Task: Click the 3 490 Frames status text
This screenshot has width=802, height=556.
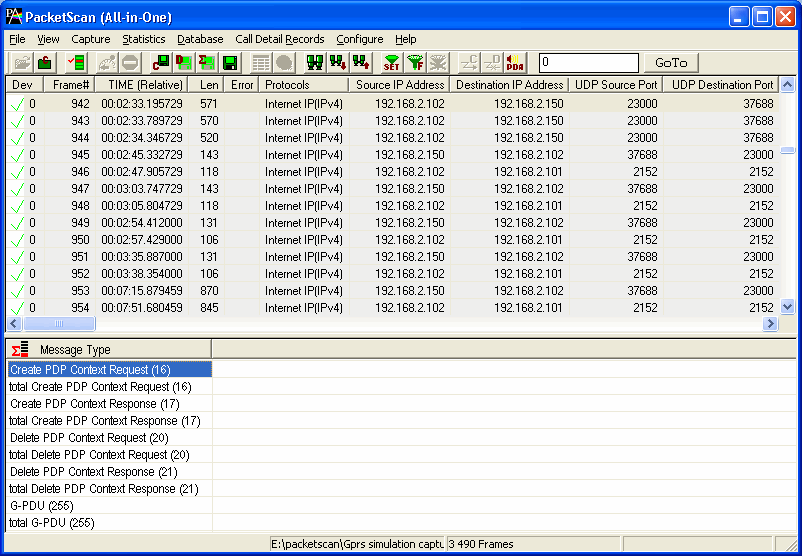Action: point(481,544)
